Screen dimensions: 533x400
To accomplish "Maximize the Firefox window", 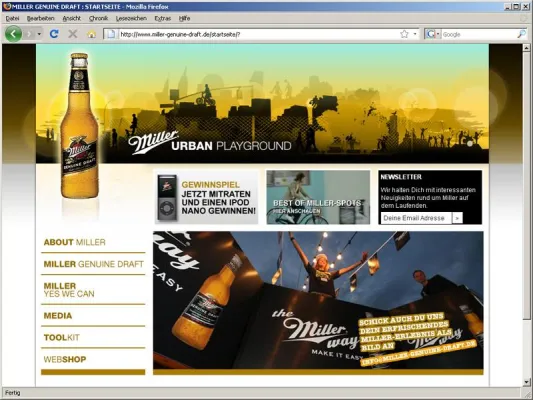I will [x=516, y=6].
